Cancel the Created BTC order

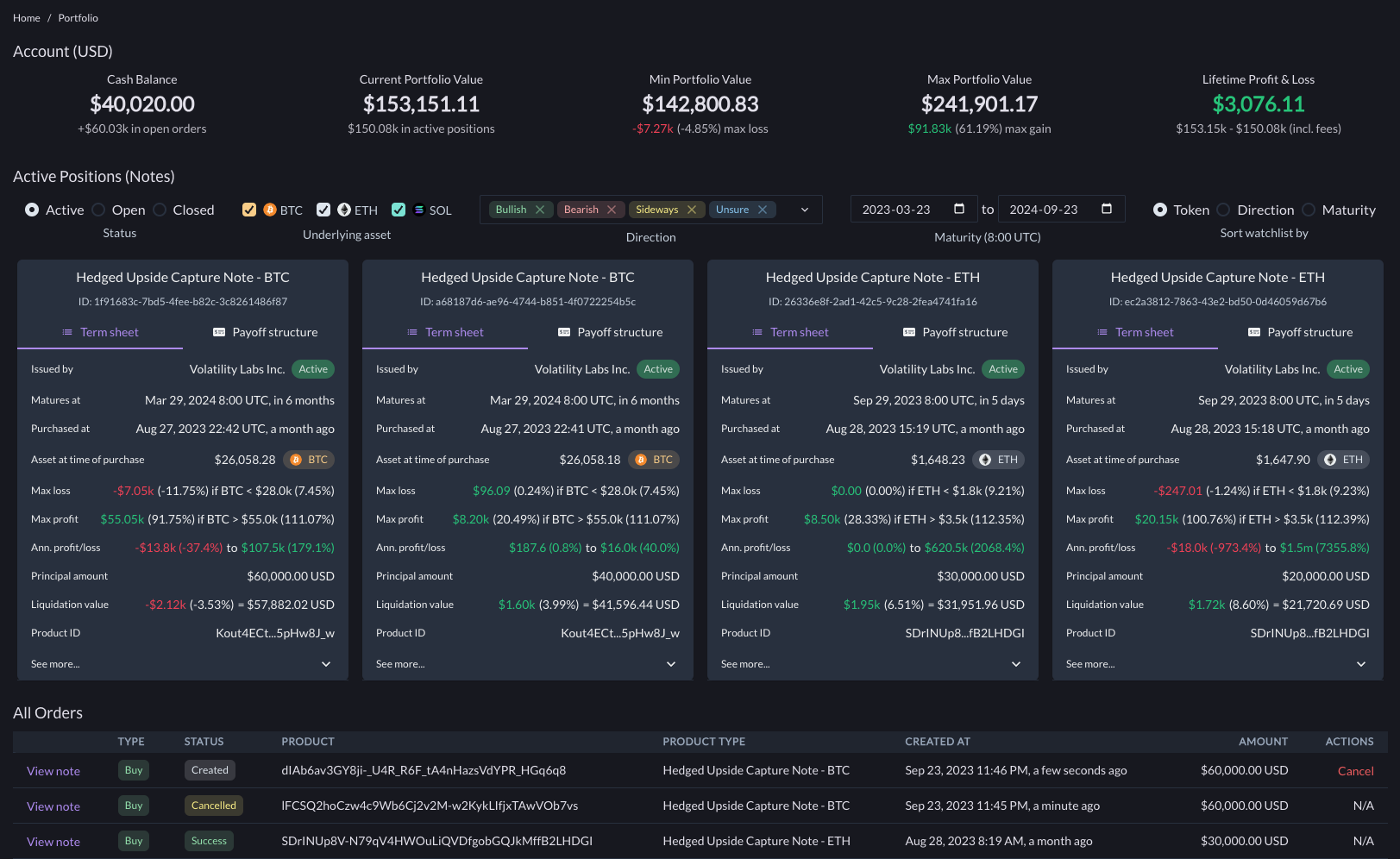click(x=1355, y=771)
